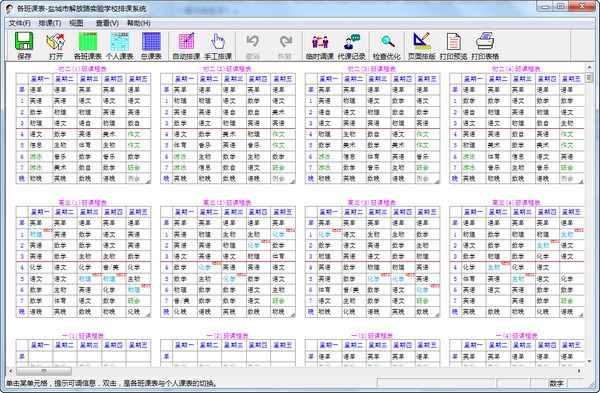The height and width of the screenshot is (393, 600).
Task: Show 各班课表 class timetable view
Action: 88,46
